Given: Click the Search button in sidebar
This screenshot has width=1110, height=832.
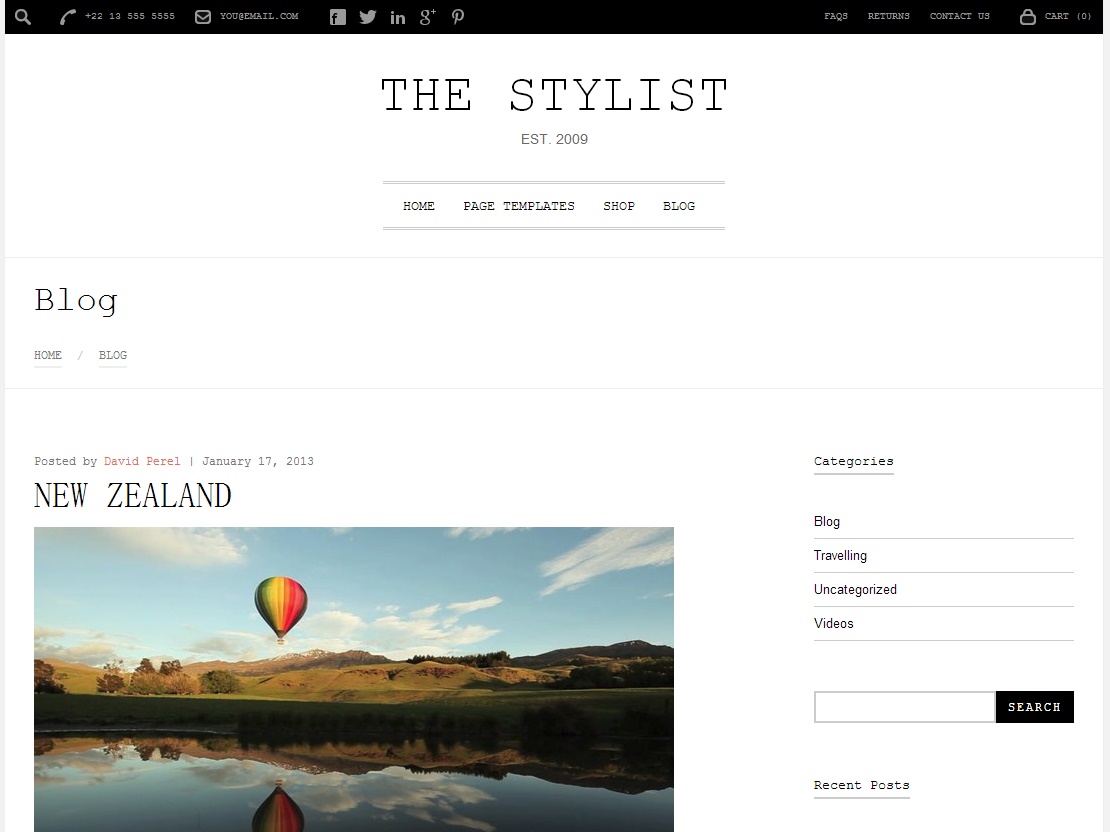Looking at the screenshot, I should (x=1034, y=707).
